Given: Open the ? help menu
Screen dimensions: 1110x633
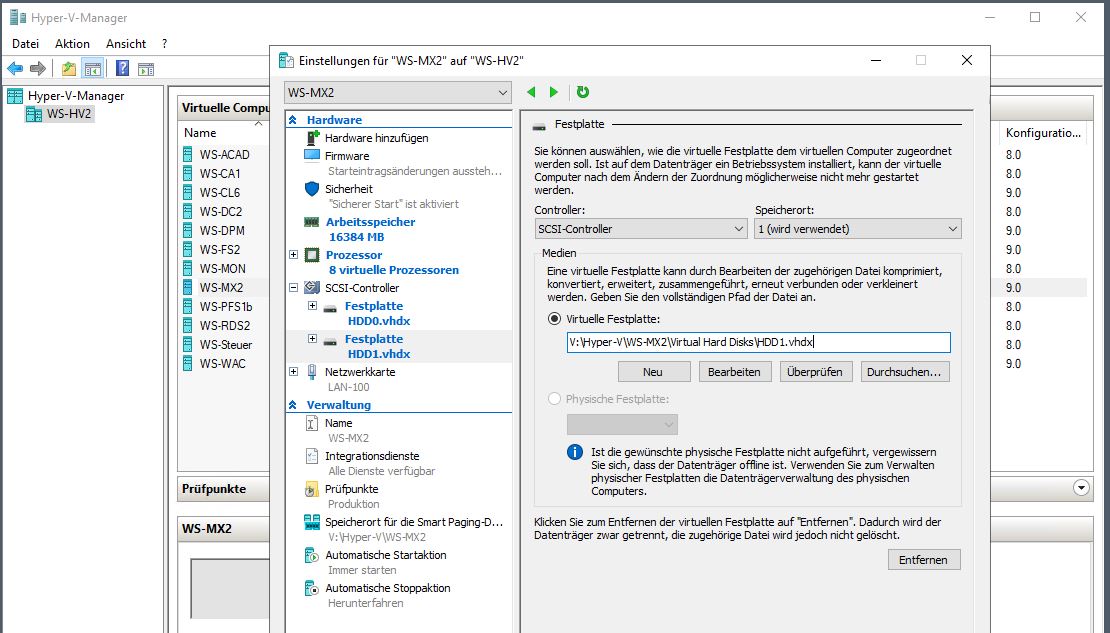Looking at the screenshot, I should click(x=164, y=44).
